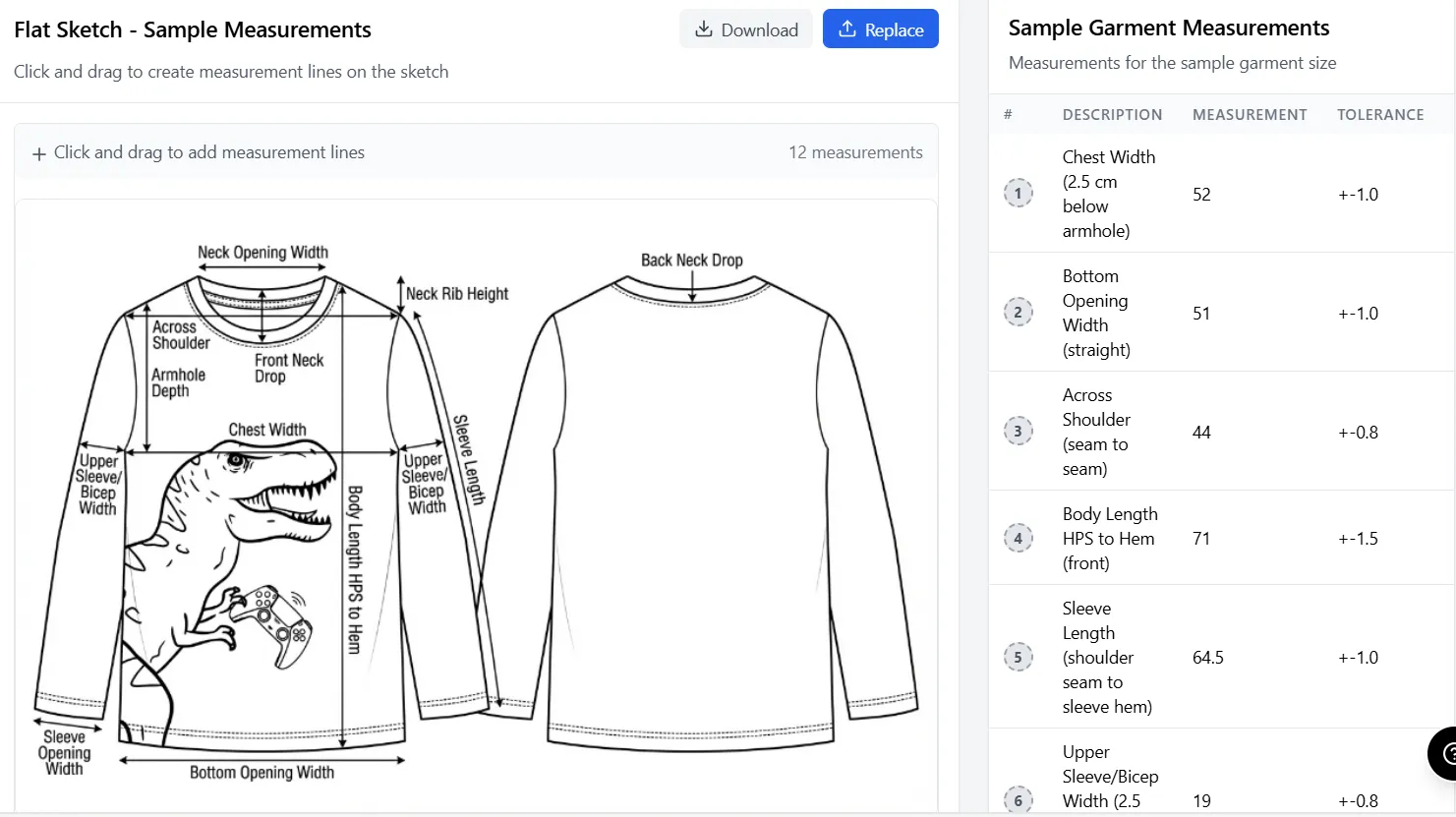Click marker 6 for Upper Sleeve width
This screenshot has height=817, width=1456.
coord(1019,799)
